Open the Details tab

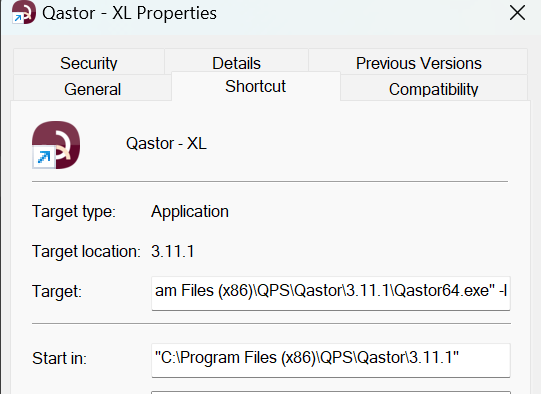coord(236,62)
